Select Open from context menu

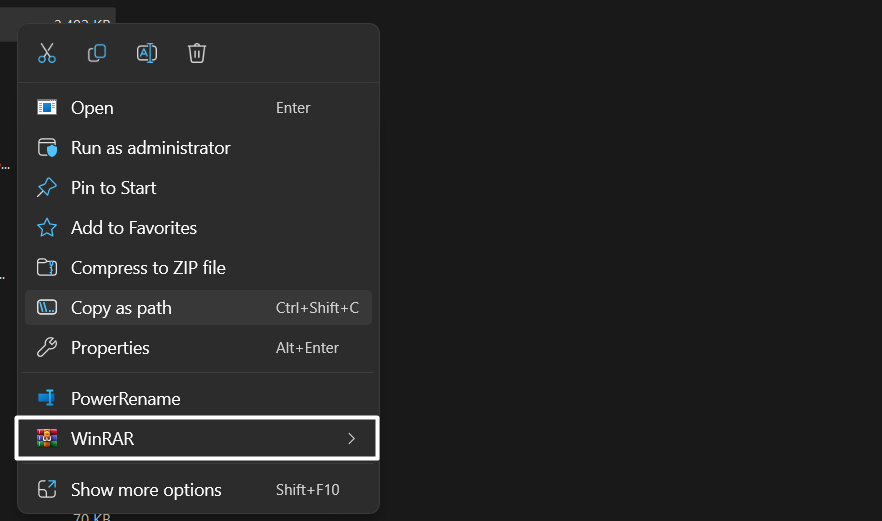click(x=92, y=108)
